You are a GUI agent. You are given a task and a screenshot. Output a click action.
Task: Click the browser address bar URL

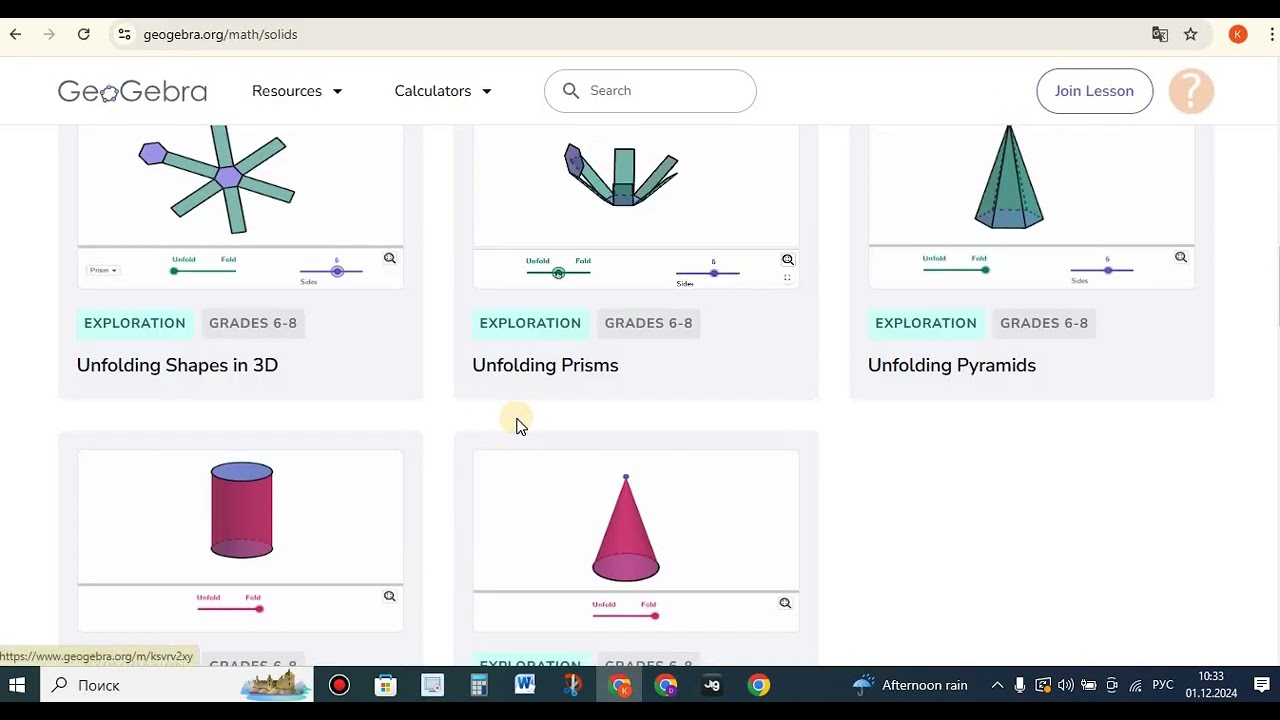220,34
